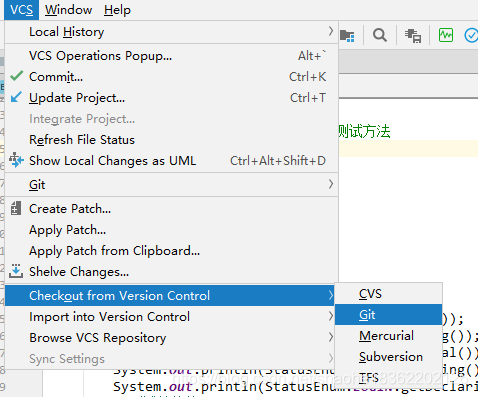Choose Apply Patch... entry
The width and height of the screenshot is (478, 397).
pos(171,230)
